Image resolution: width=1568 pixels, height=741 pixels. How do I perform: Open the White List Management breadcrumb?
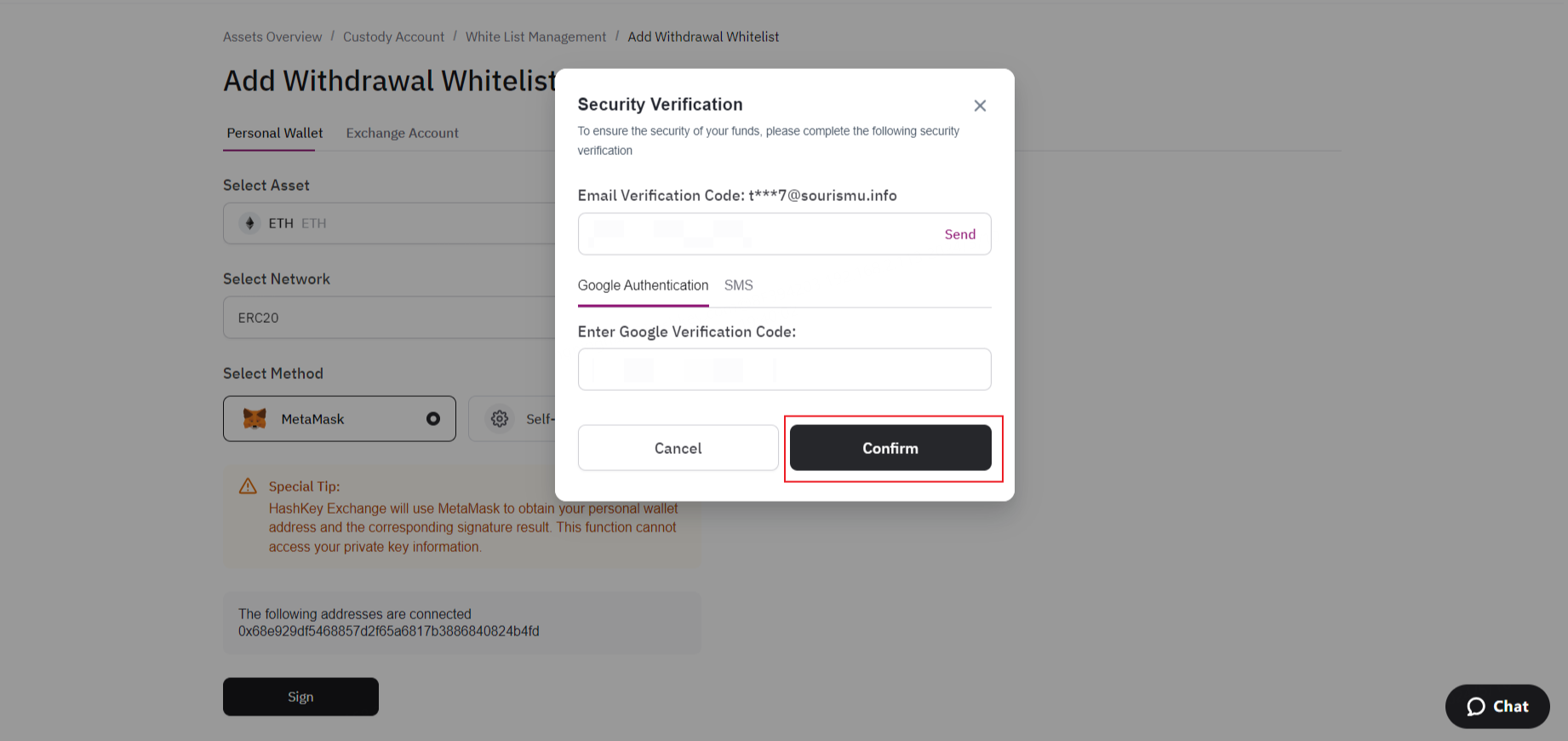[535, 37]
